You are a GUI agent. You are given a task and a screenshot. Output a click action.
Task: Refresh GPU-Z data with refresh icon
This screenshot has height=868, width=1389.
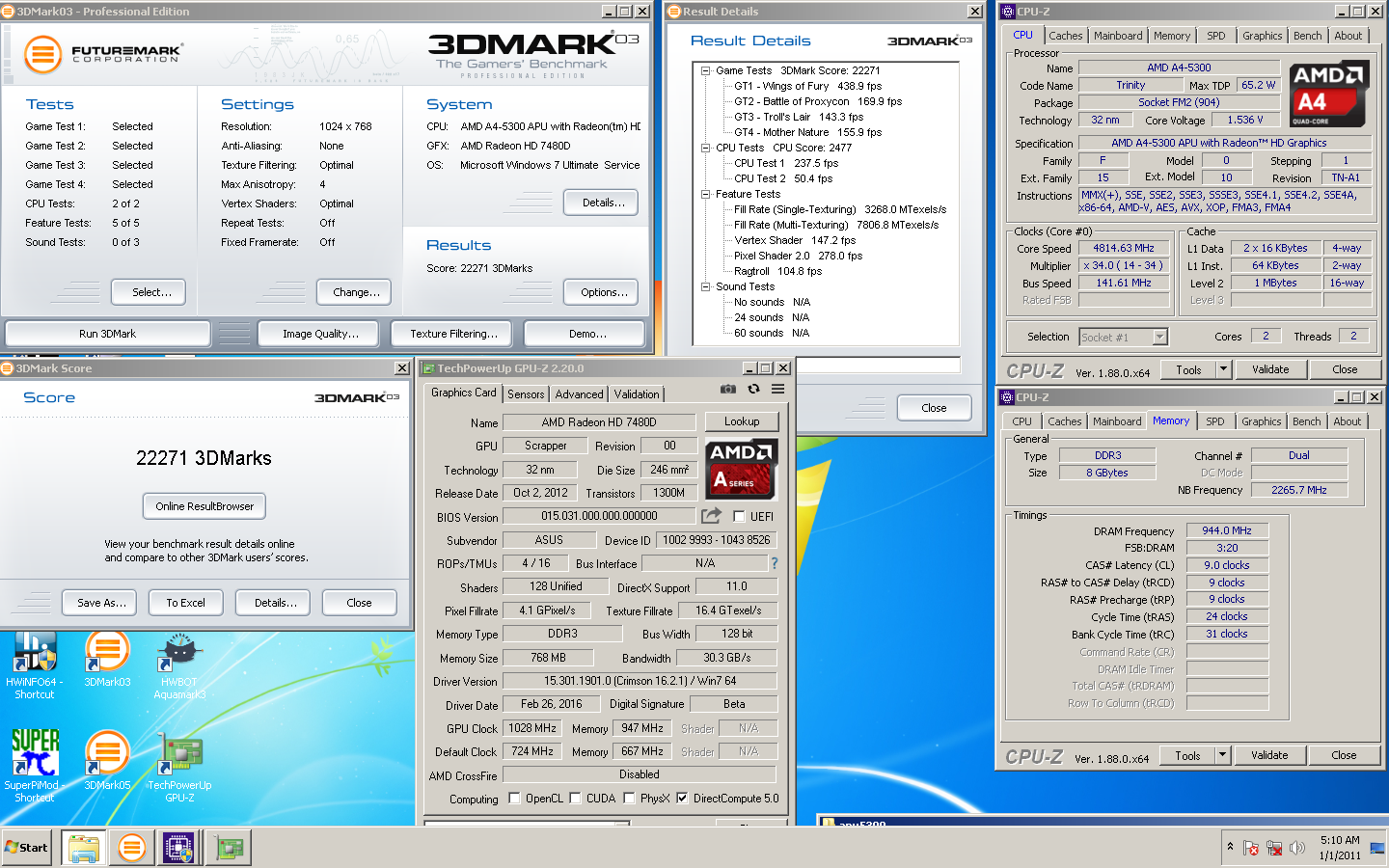[x=753, y=389]
